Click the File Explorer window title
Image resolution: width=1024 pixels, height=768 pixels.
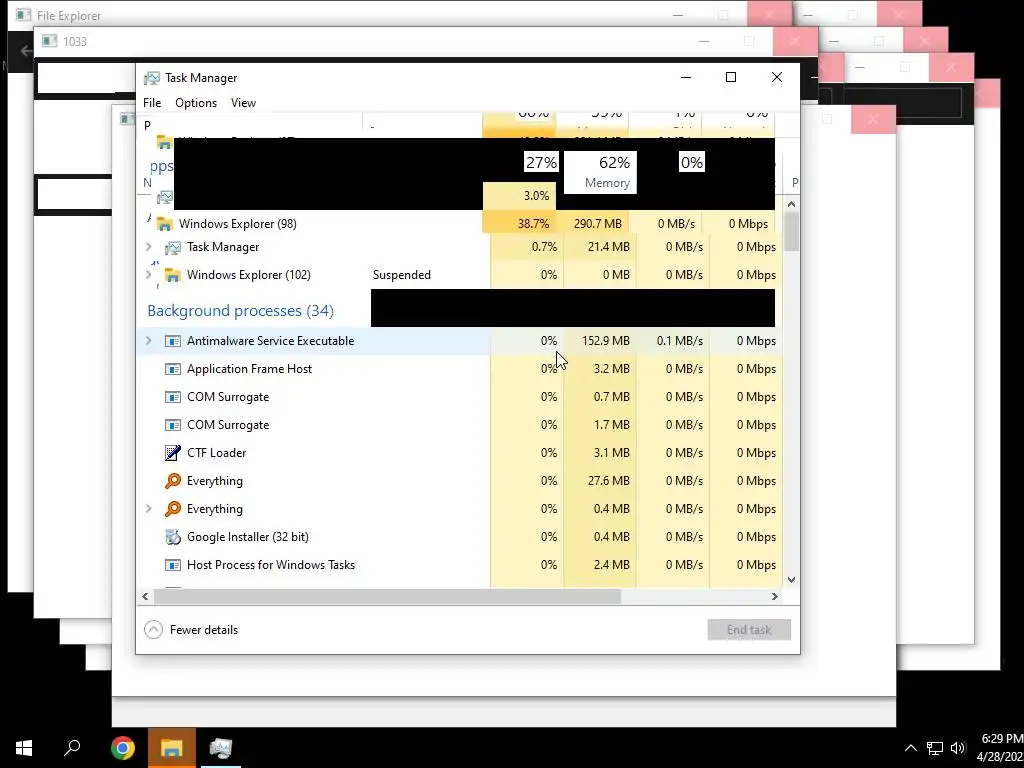click(69, 15)
